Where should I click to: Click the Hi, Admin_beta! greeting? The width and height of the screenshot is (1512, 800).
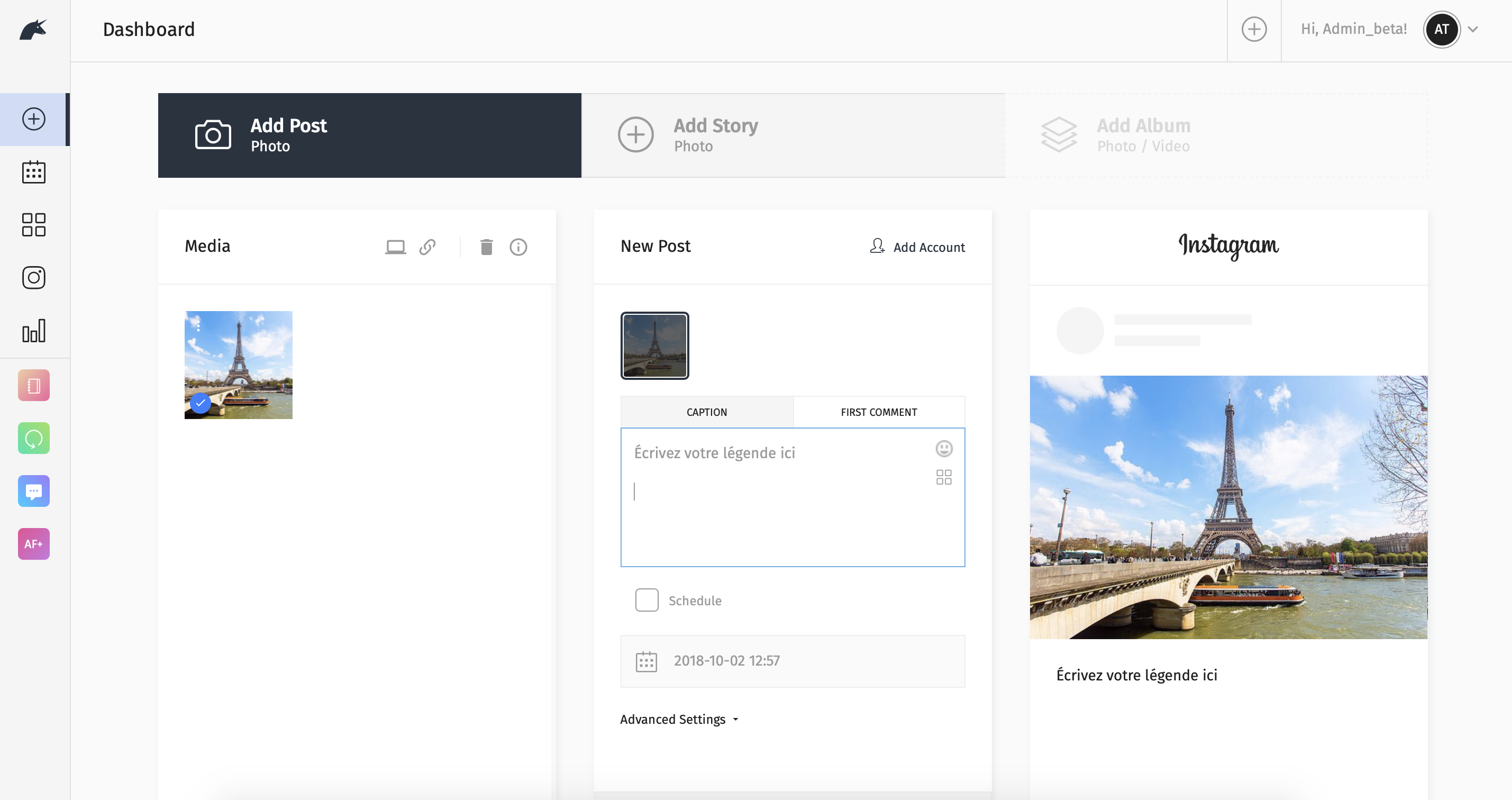1353,29
